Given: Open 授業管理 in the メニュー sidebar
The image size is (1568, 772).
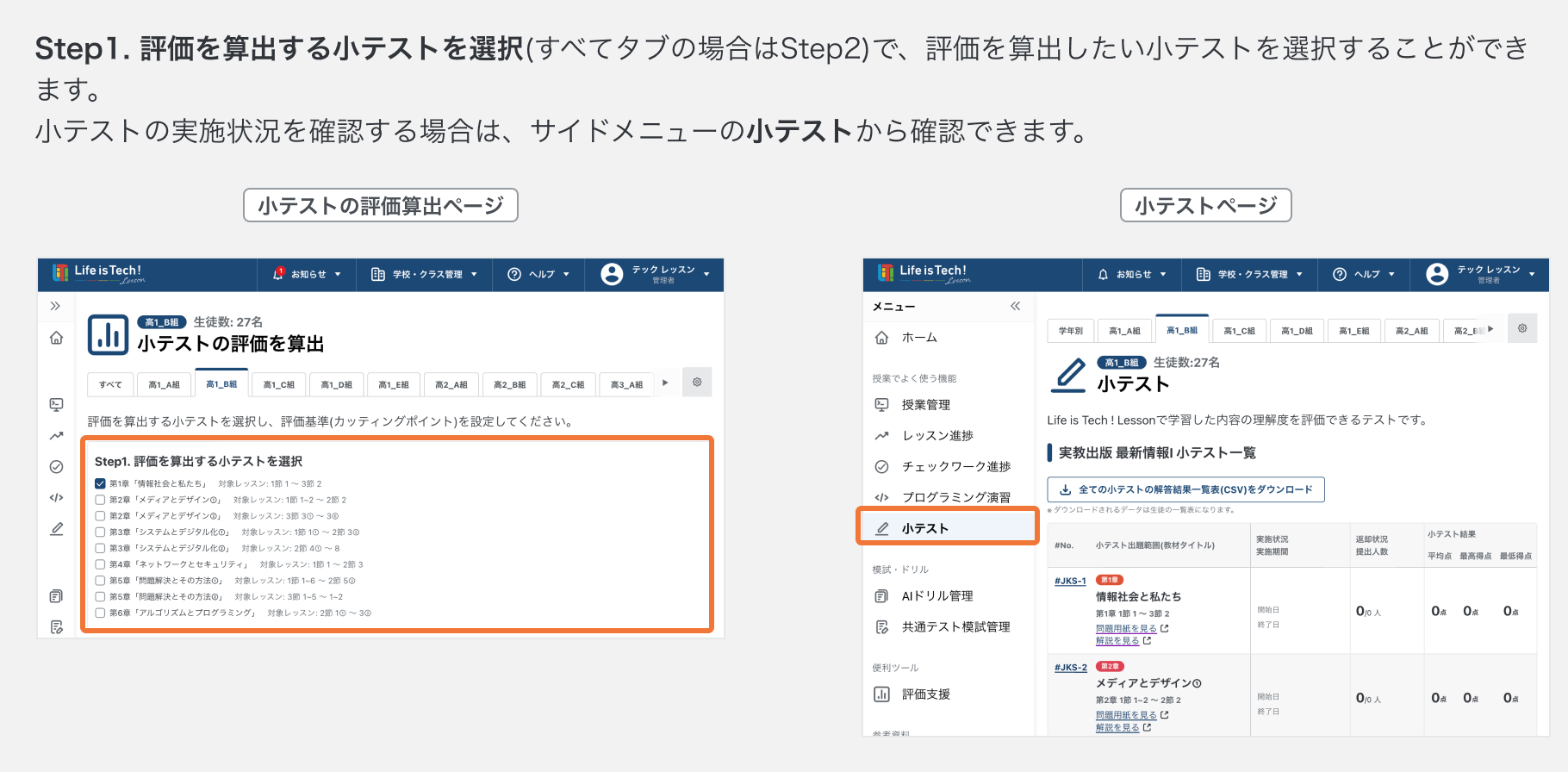Looking at the screenshot, I should (x=948, y=405).
